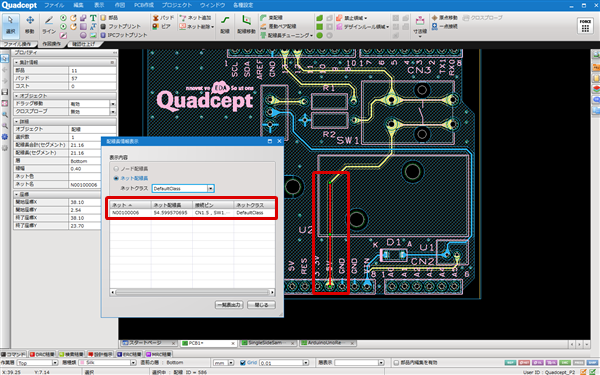
Task: Activate the 配線移動 route move tool
Action: 246,24
